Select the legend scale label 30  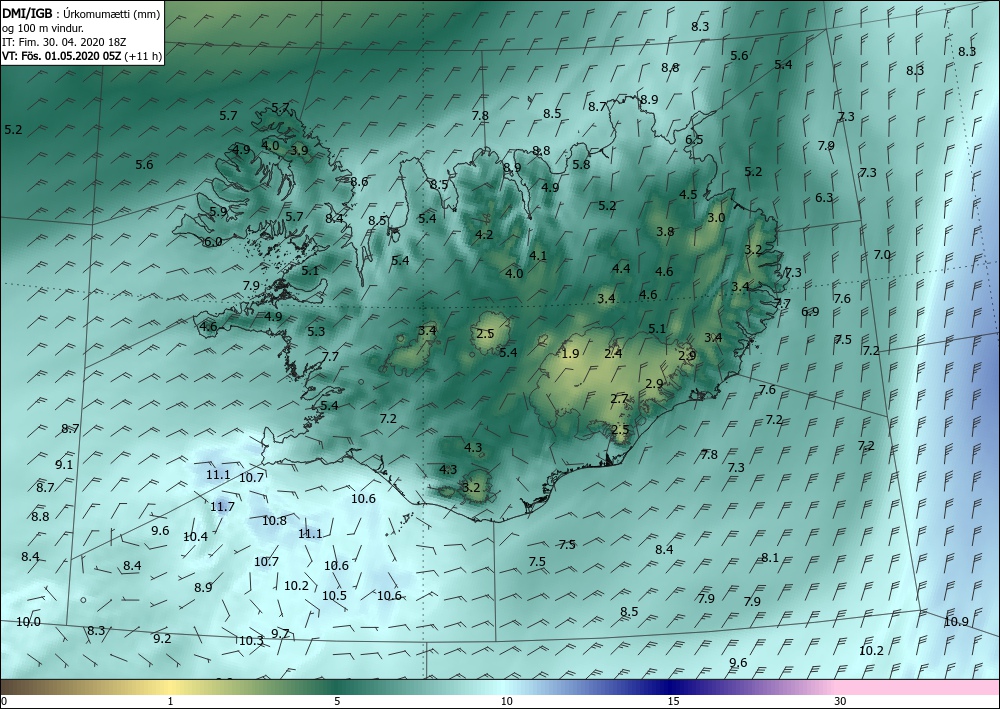pyautogui.click(x=841, y=701)
